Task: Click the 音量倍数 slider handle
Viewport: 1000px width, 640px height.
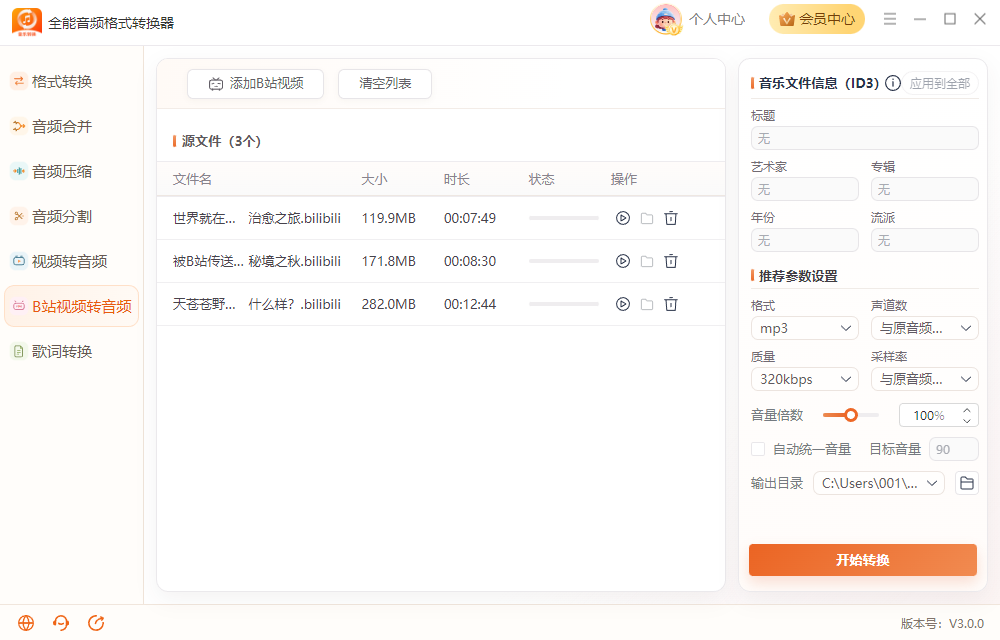Action: coord(851,415)
